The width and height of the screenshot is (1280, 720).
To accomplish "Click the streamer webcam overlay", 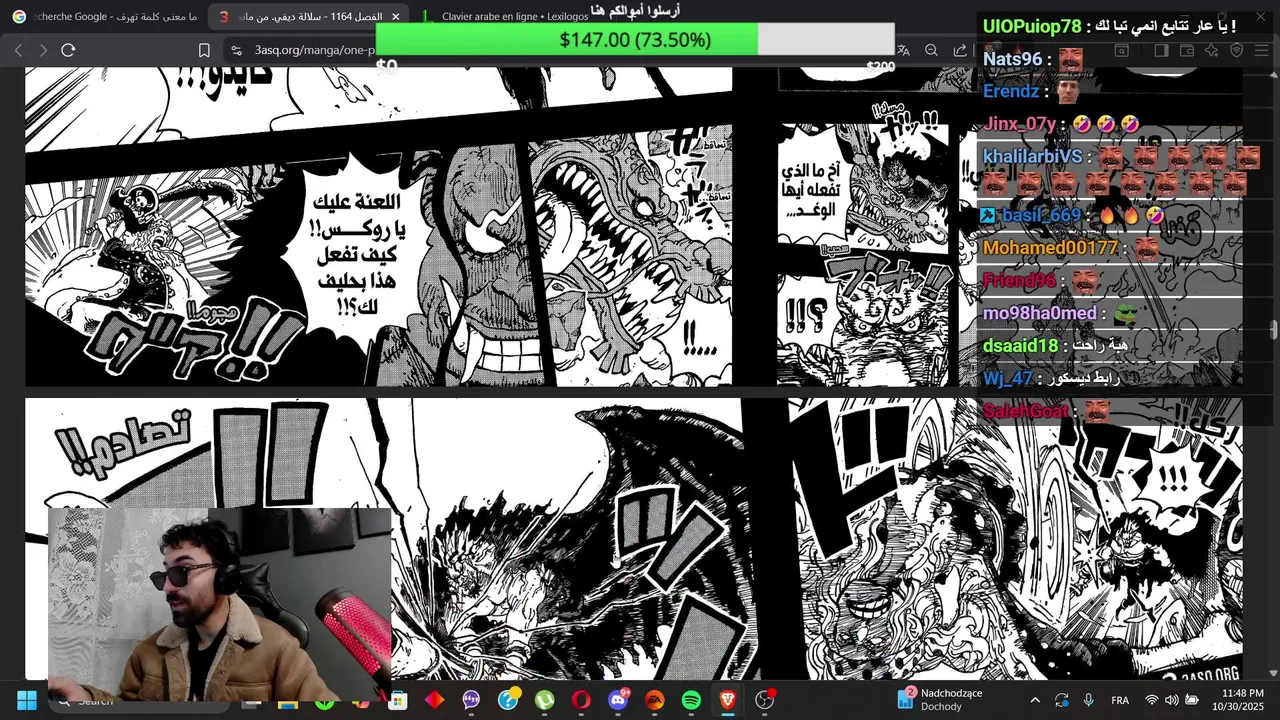I will point(219,603).
